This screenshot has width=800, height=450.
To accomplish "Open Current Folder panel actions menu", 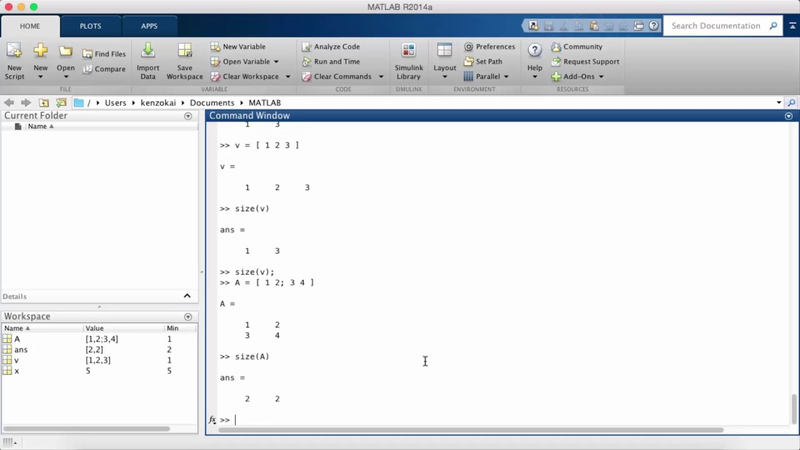I will [x=188, y=116].
